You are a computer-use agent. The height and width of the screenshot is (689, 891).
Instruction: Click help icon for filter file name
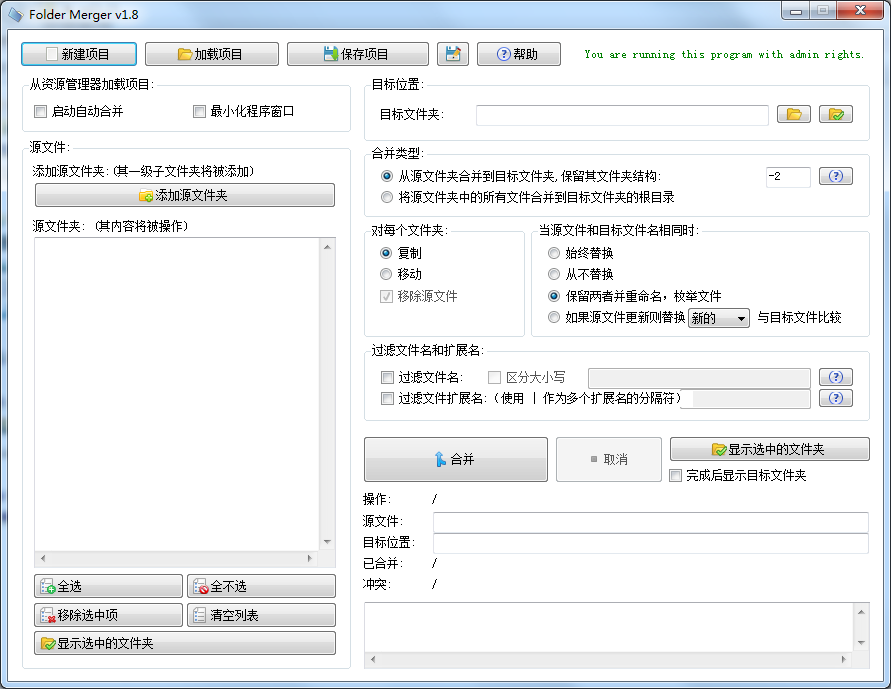[x=836, y=377]
